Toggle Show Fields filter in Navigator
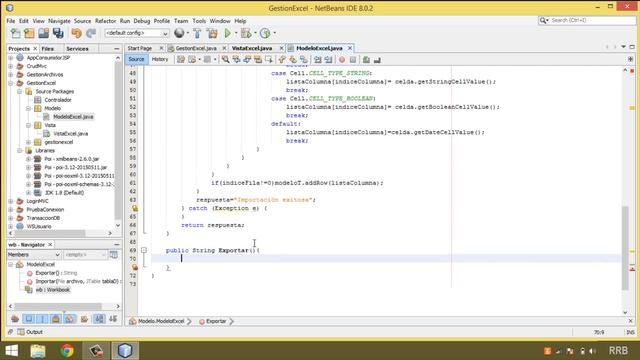 coord(29,319)
